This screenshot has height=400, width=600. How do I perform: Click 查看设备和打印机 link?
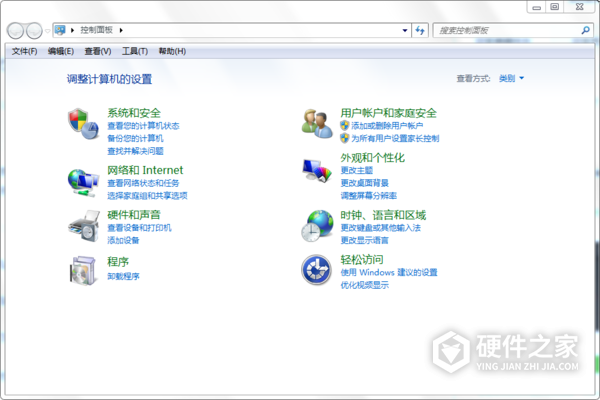[x=139, y=228]
